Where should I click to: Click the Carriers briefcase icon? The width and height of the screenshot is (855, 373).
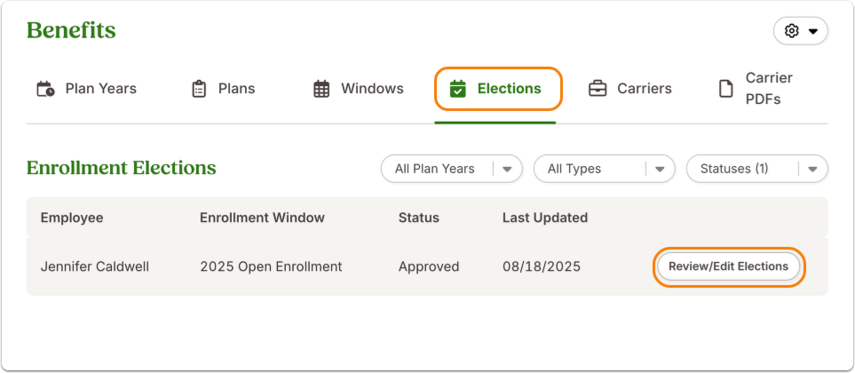click(x=598, y=89)
